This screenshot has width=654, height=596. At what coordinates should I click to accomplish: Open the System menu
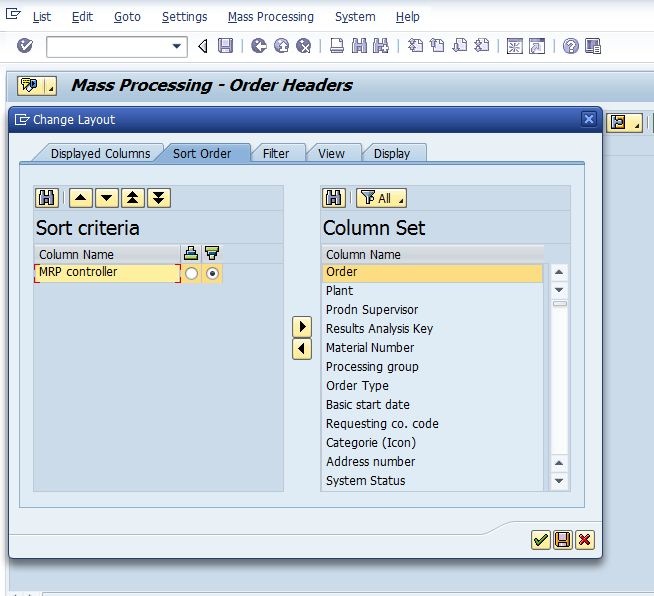[355, 17]
